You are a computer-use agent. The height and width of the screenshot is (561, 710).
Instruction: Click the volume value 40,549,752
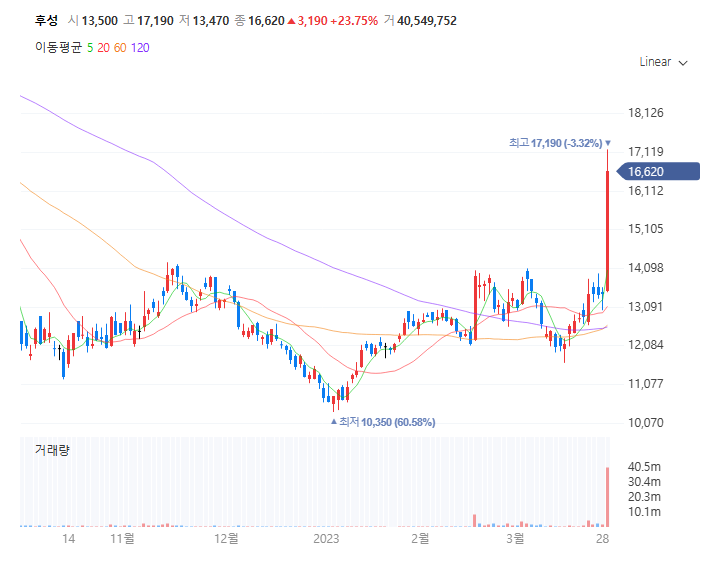coord(427,21)
